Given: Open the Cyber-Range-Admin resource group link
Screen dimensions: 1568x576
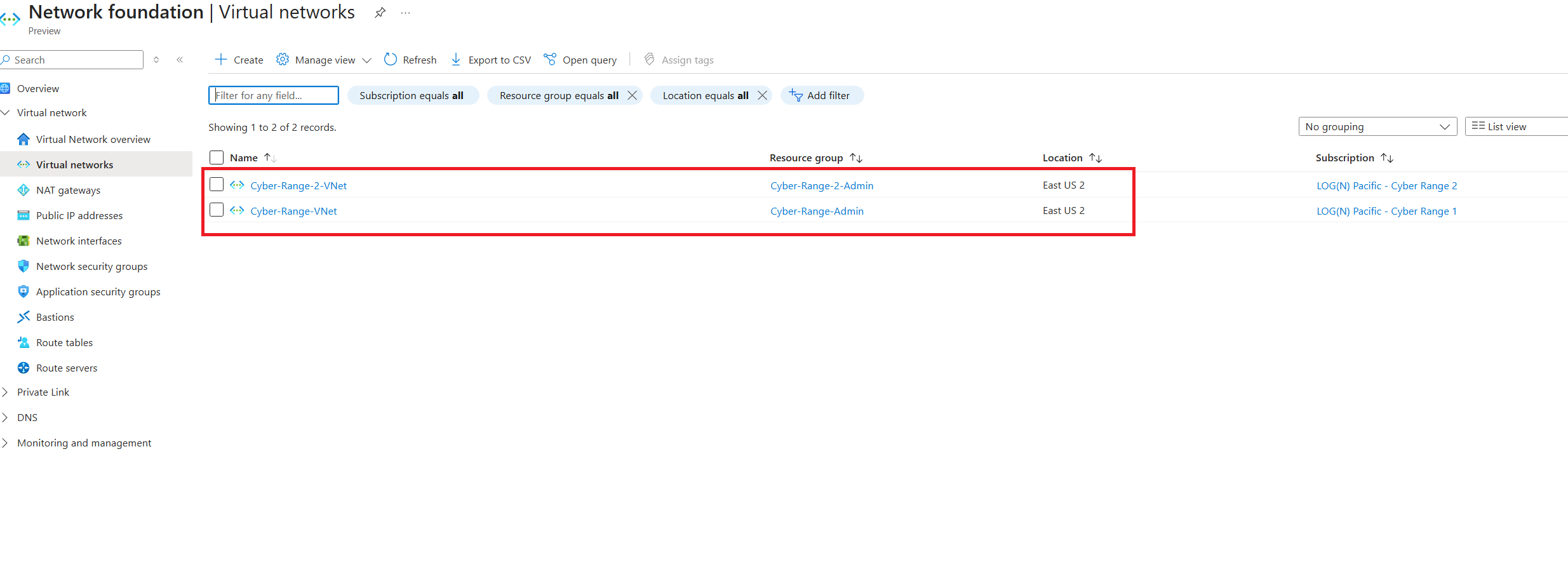Looking at the screenshot, I should (817, 211).
